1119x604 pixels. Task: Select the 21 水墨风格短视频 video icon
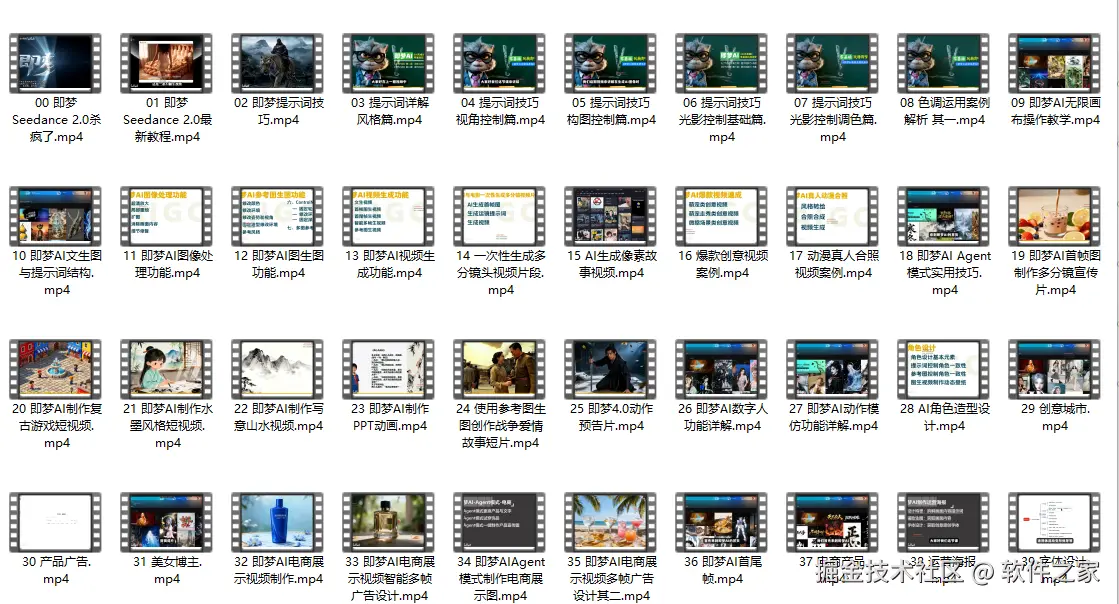coord(166,369)
